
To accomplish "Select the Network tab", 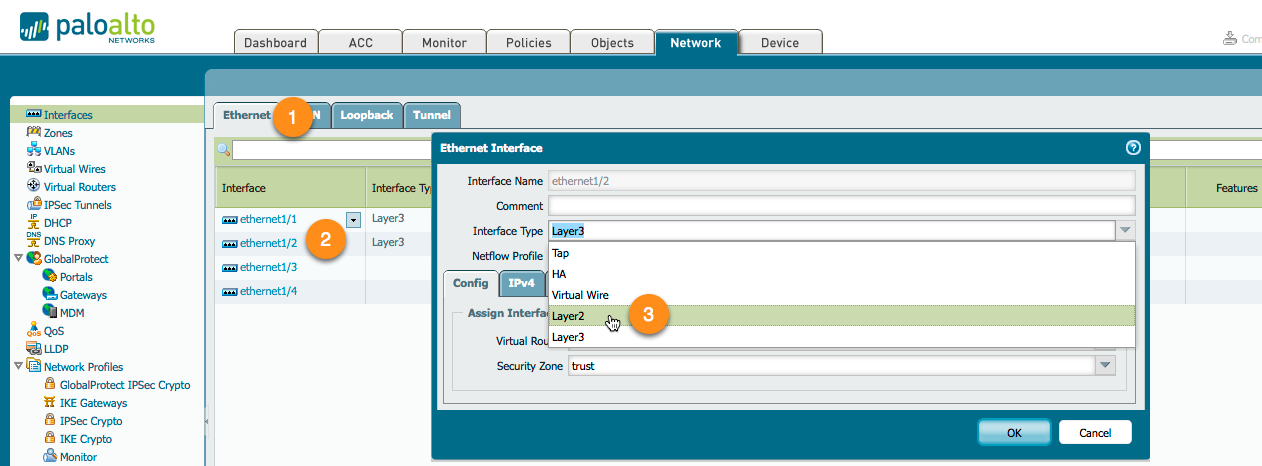I will [696, 43].
